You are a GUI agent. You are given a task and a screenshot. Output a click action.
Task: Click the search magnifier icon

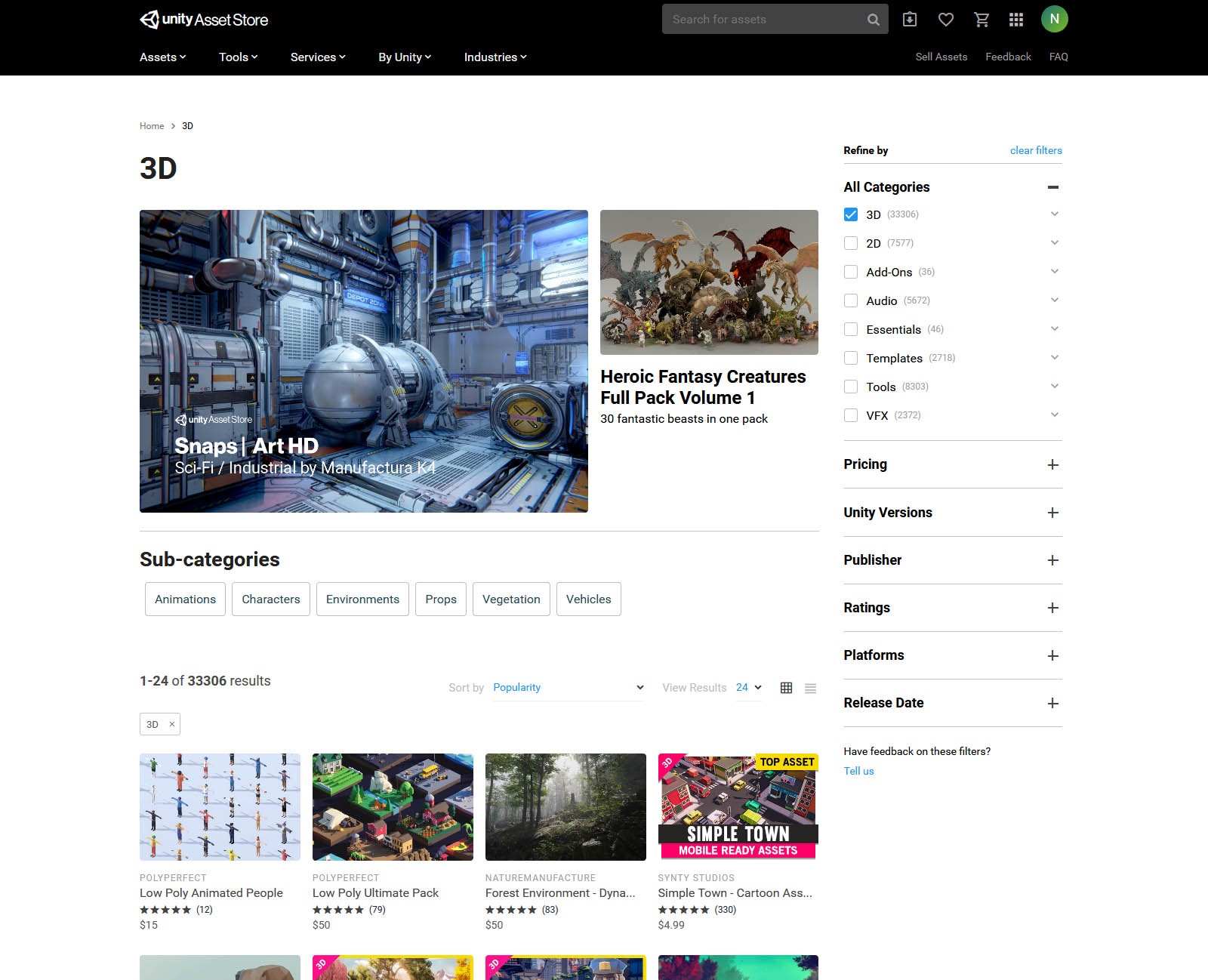pos(873,20)
